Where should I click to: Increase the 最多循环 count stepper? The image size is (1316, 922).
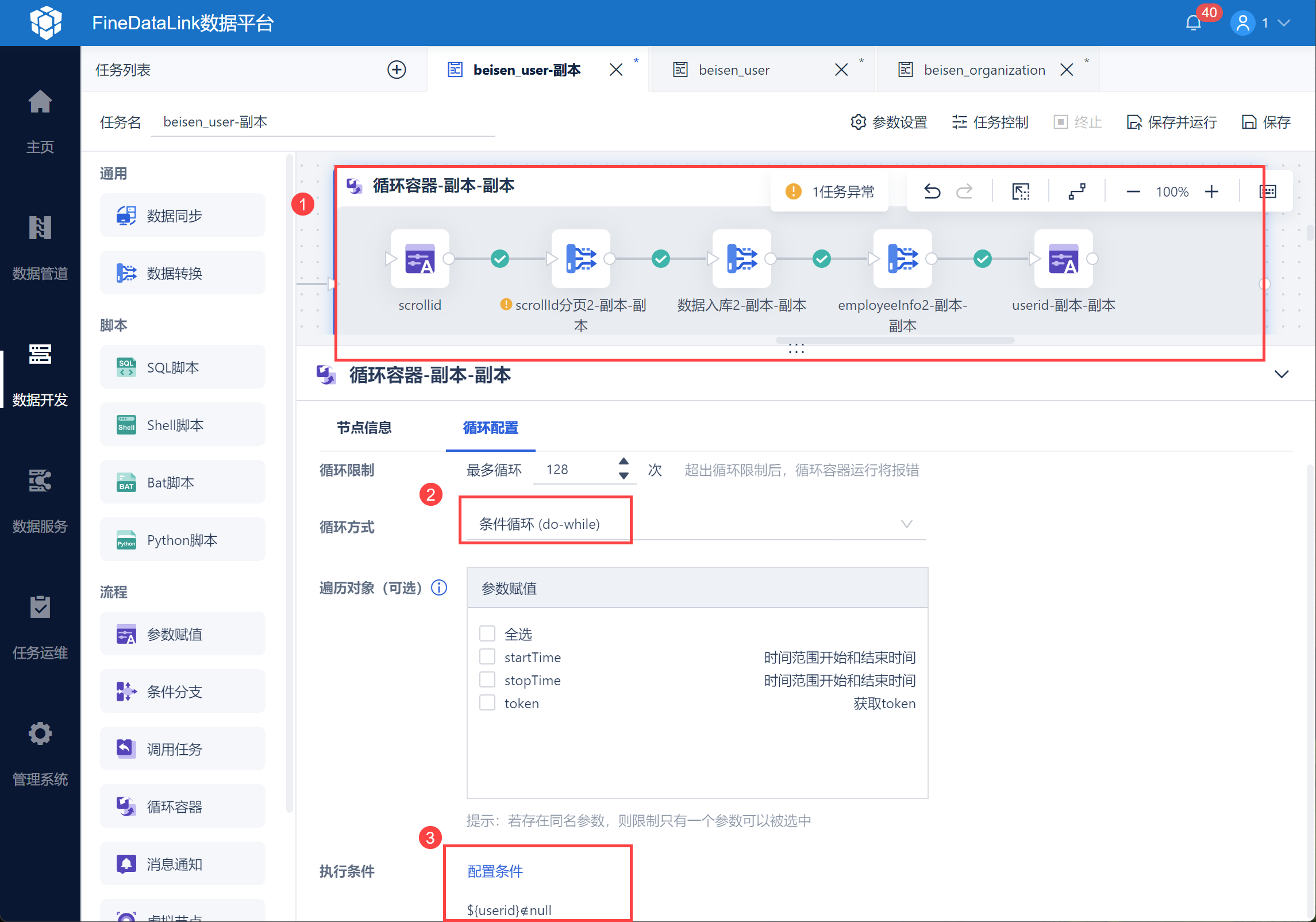[624, 462]
